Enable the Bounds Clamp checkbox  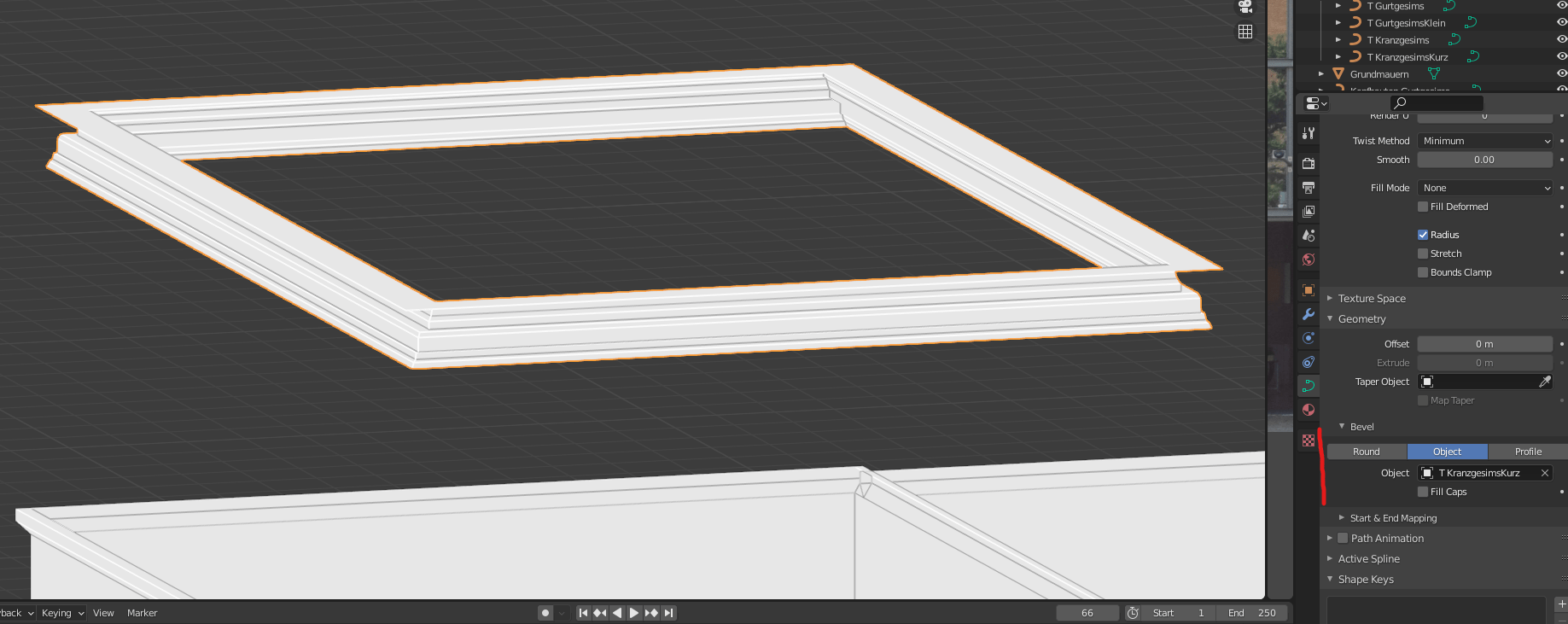[x=1423, y=272]
